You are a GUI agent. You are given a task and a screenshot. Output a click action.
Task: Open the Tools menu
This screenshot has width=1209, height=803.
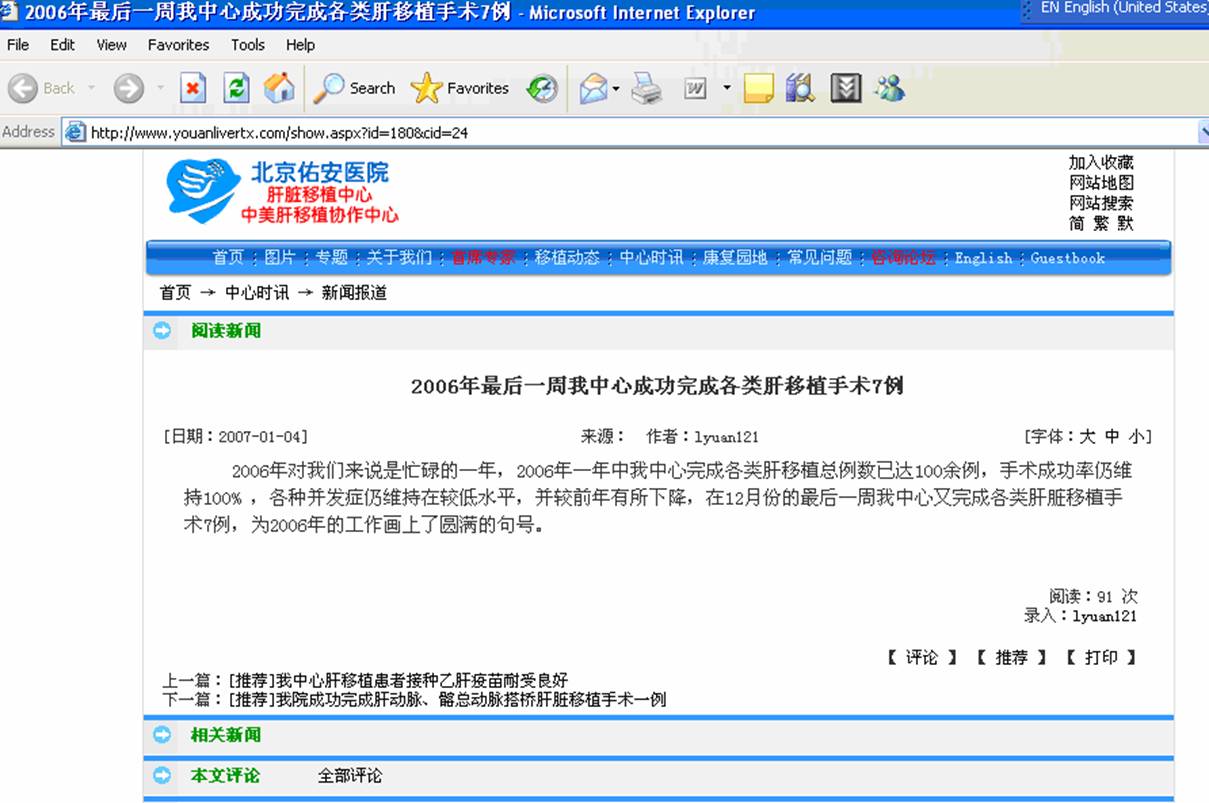coord(247,45)
